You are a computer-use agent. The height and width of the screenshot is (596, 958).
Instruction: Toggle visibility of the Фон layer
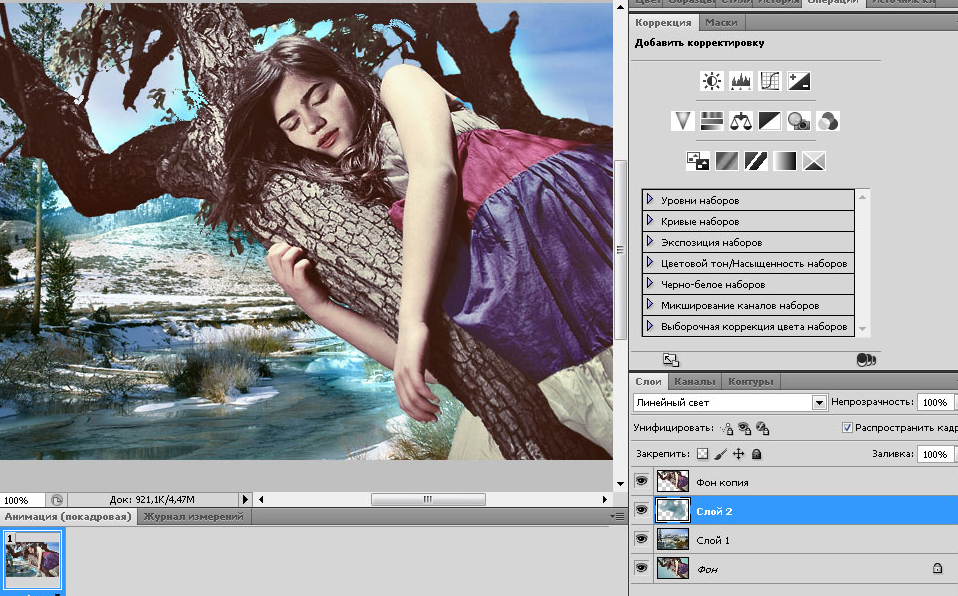642,567
